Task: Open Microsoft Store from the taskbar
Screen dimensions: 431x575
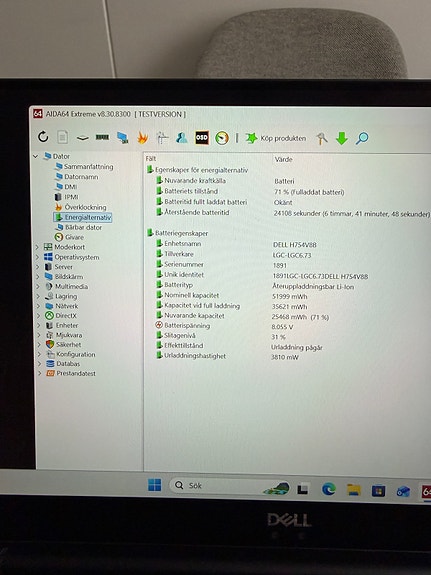Action: tap(379, 491)
